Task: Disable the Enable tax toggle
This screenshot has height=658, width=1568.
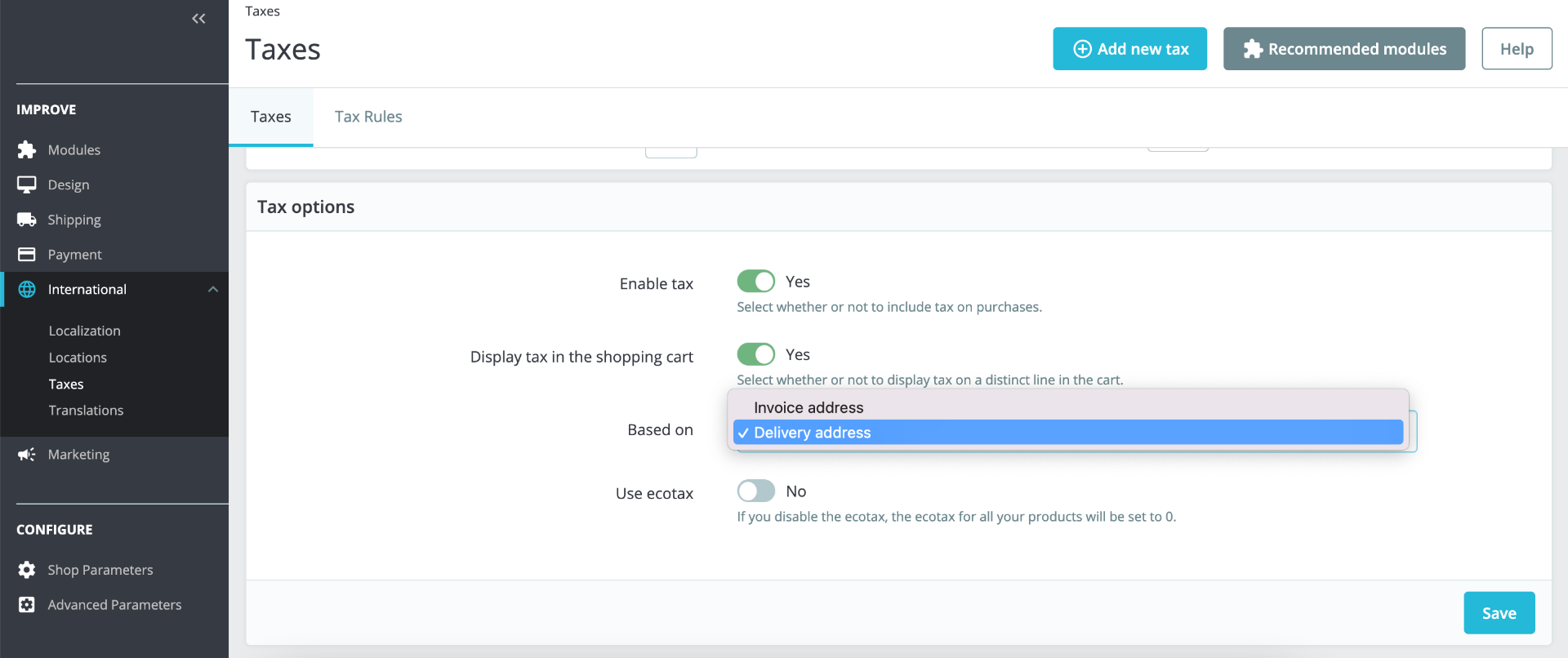Action: (755, 282)
